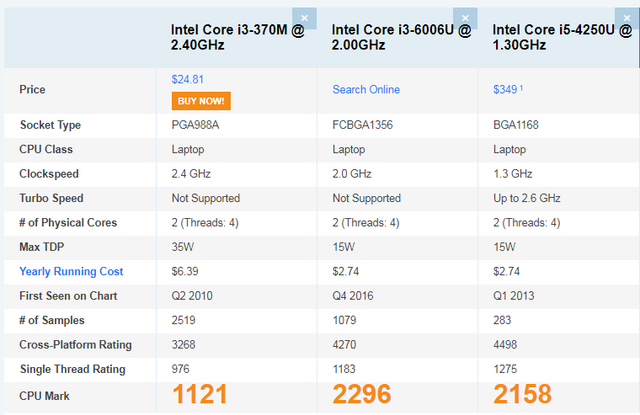
Task: Select the 2158 CPU Mark score
Action: tap(522, 394)
